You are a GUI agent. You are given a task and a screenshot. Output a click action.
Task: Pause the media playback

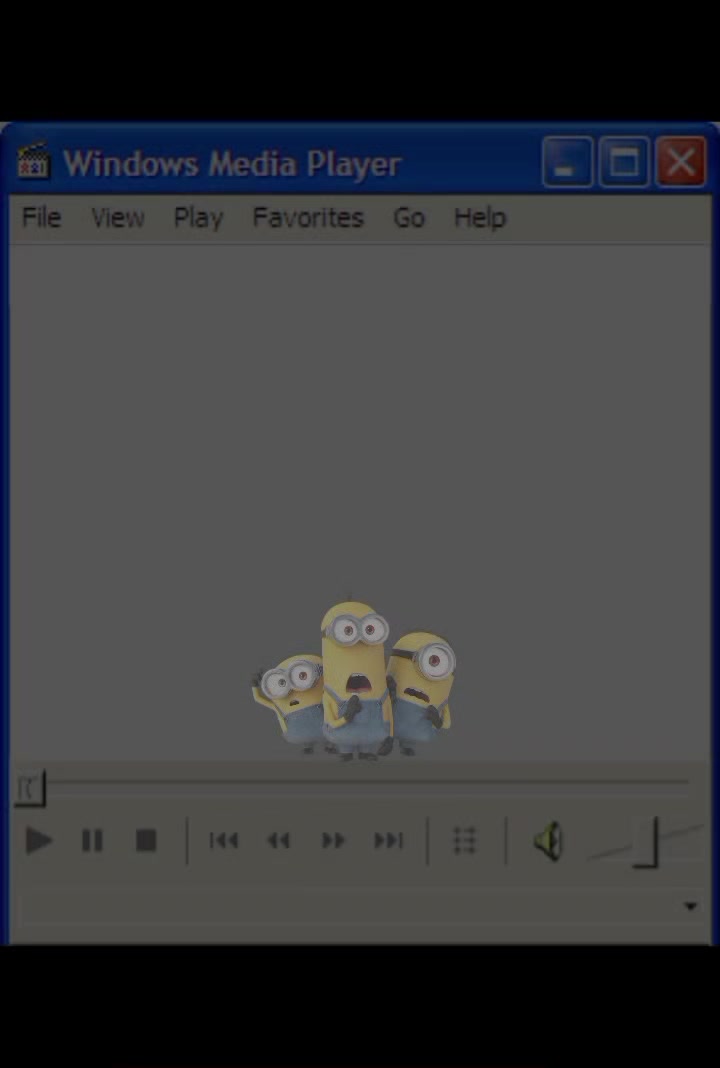(92, 841)
